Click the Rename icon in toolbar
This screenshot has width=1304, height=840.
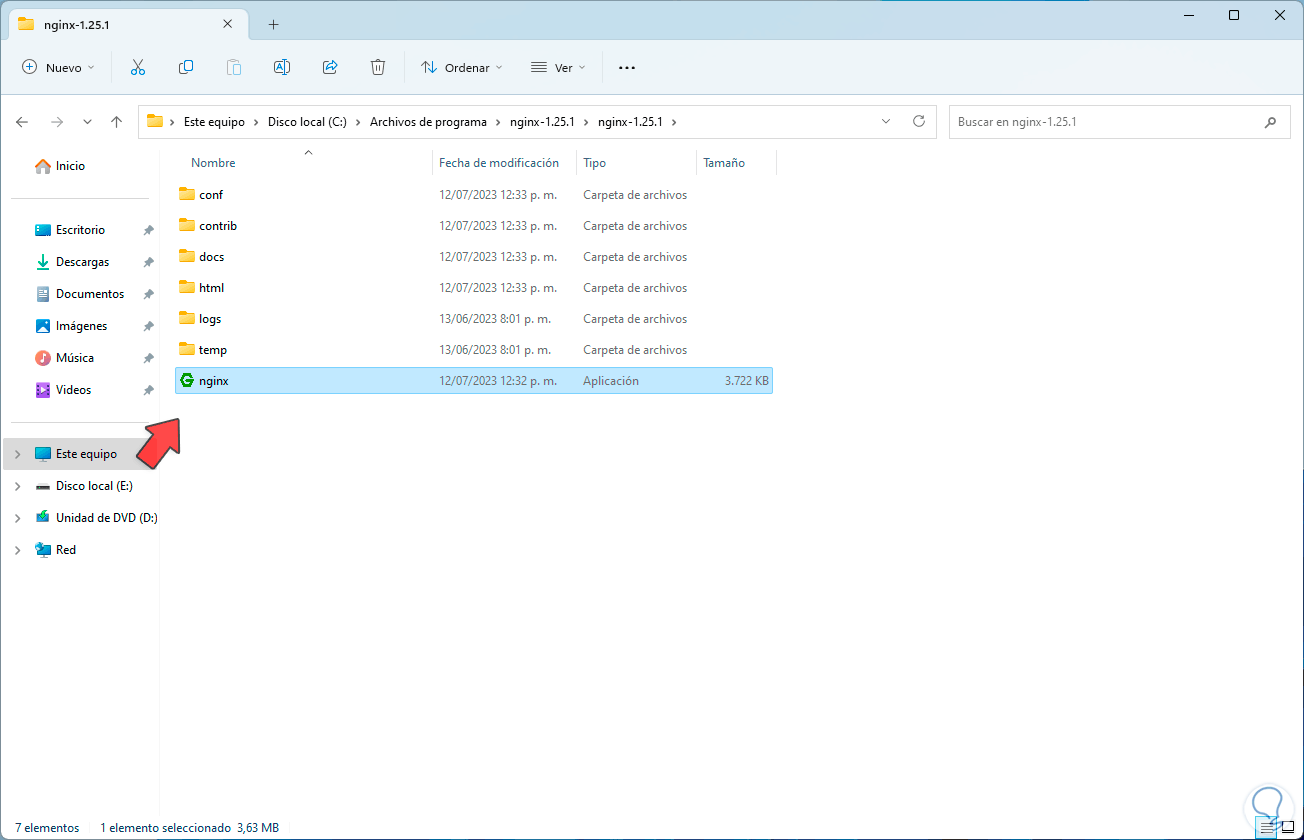coord(282,68)
